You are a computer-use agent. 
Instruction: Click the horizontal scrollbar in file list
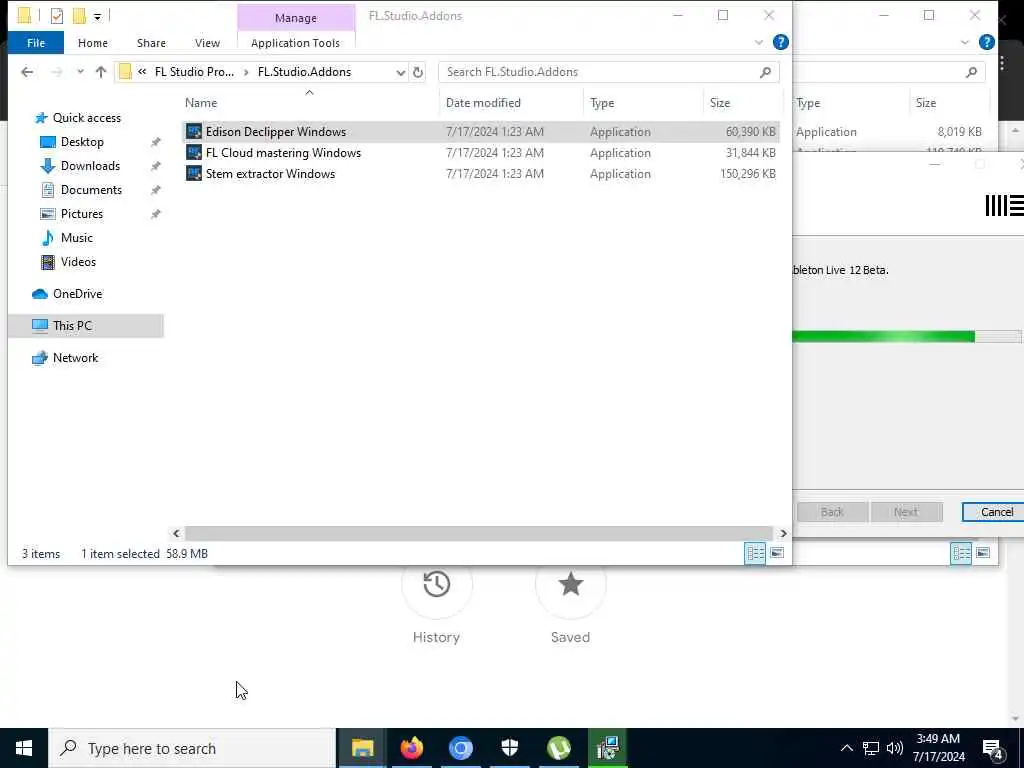coord(478,534)
